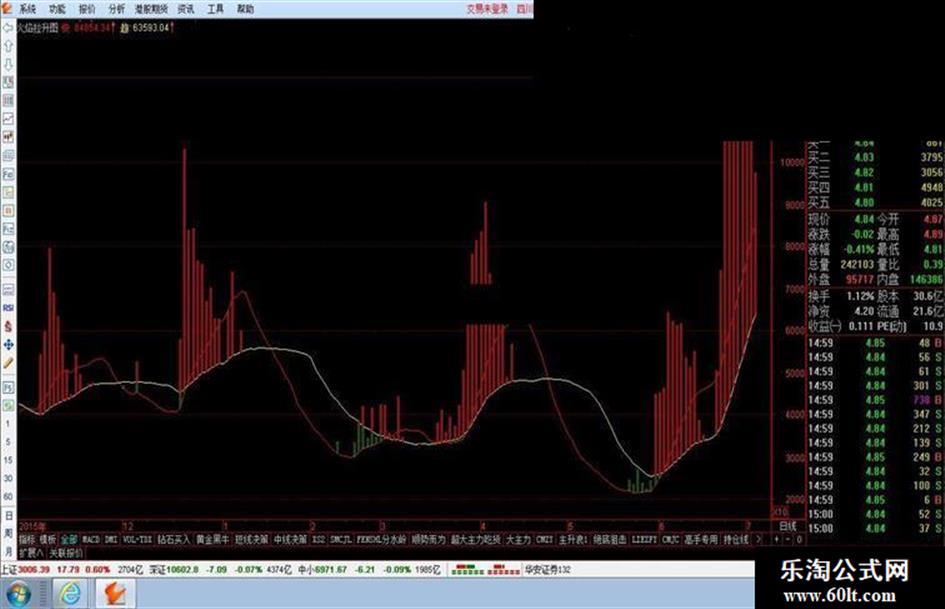Select the 30-minute period button
The width and height of the screenshot is (945, 609).
pos(8,478)
